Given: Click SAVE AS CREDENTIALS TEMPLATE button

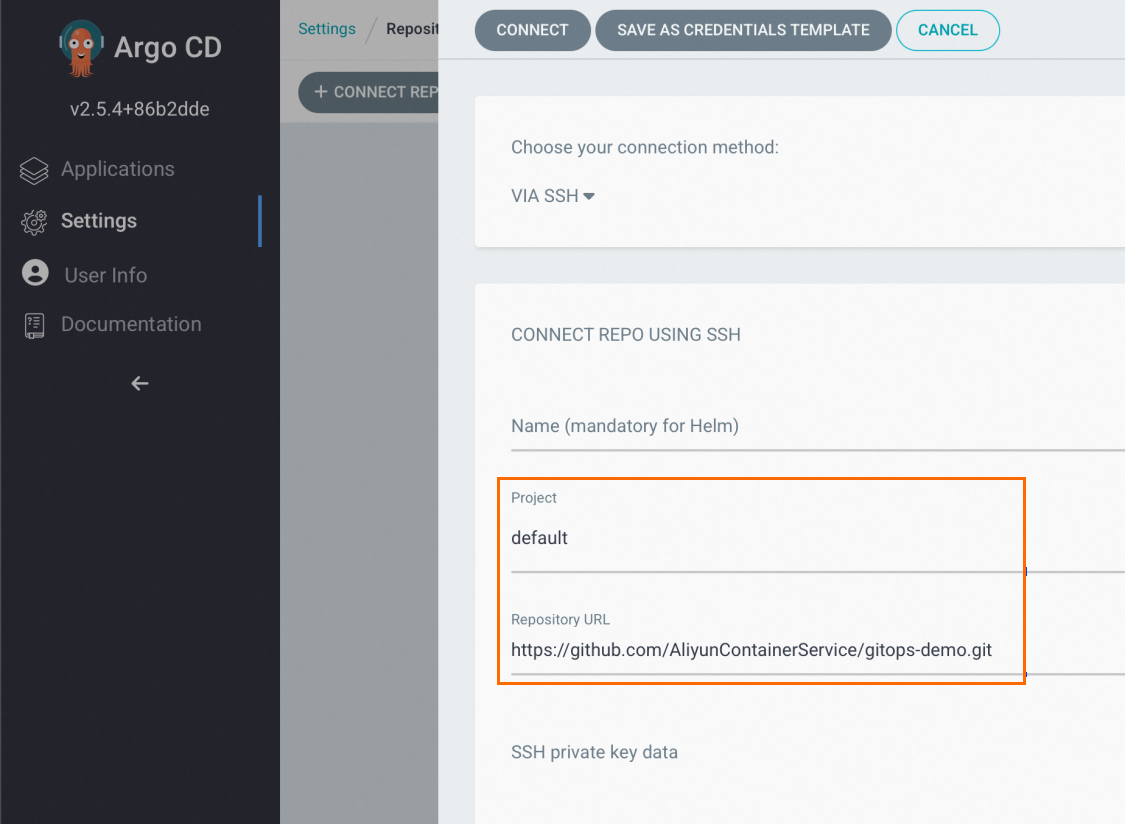Looking at the screenshot, I should click(743, 30).
